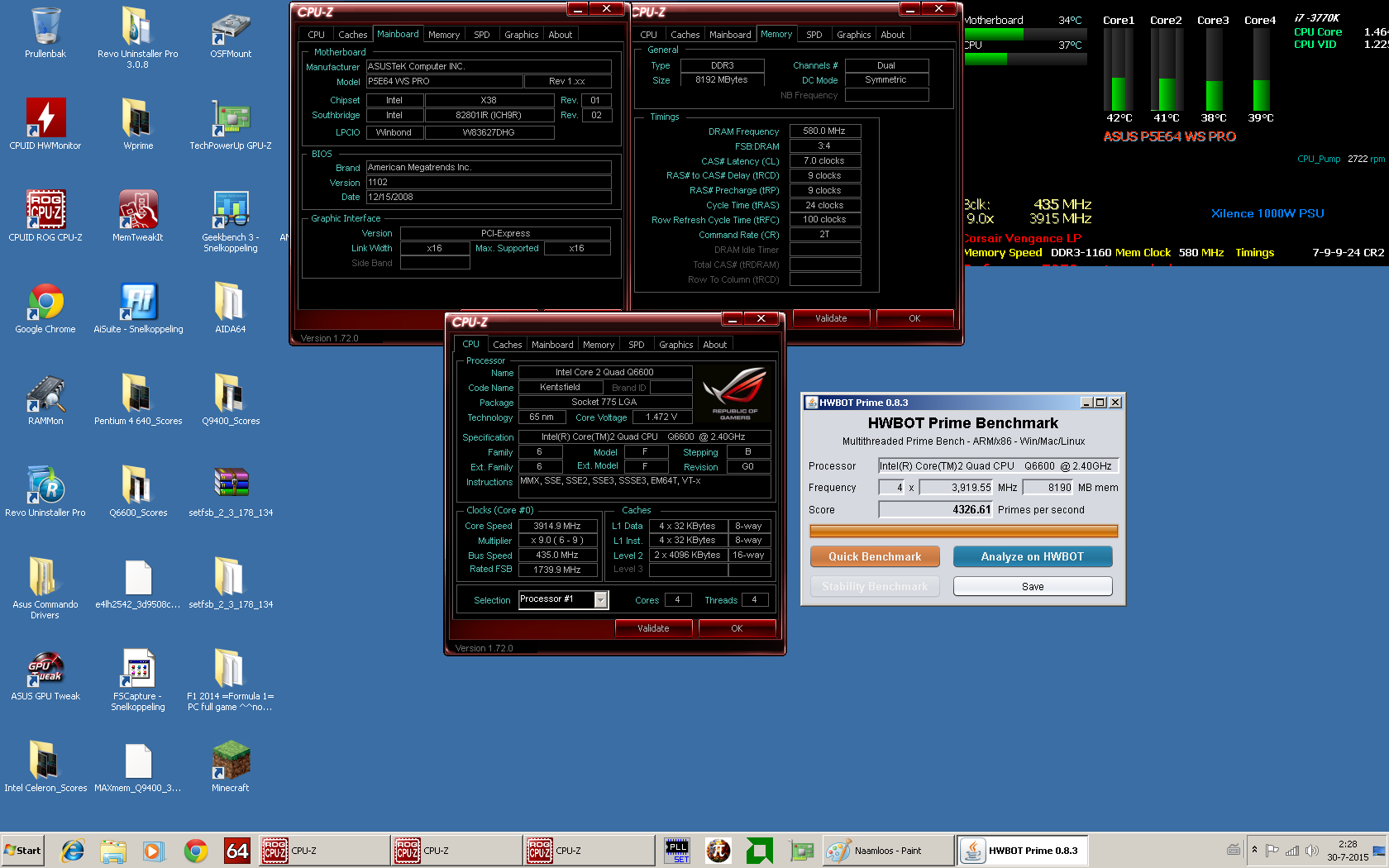This screenshot has width=1389, height=868.
Task: Select the About tab in the CPU-Z Mainboard window
Action: click(560, 35)
